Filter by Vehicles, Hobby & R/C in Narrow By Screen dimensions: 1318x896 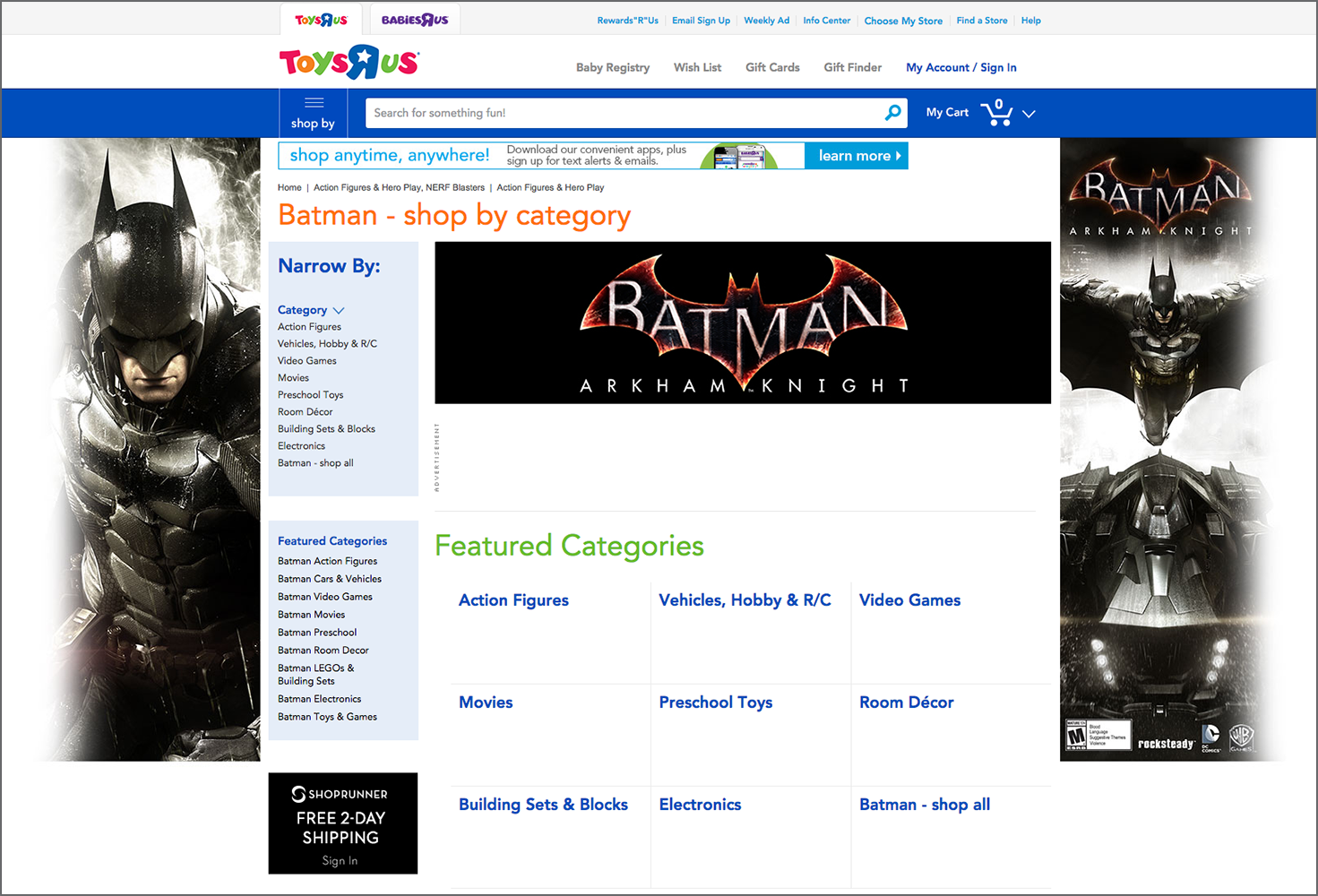pyautogui.click(x=327, y=344)
